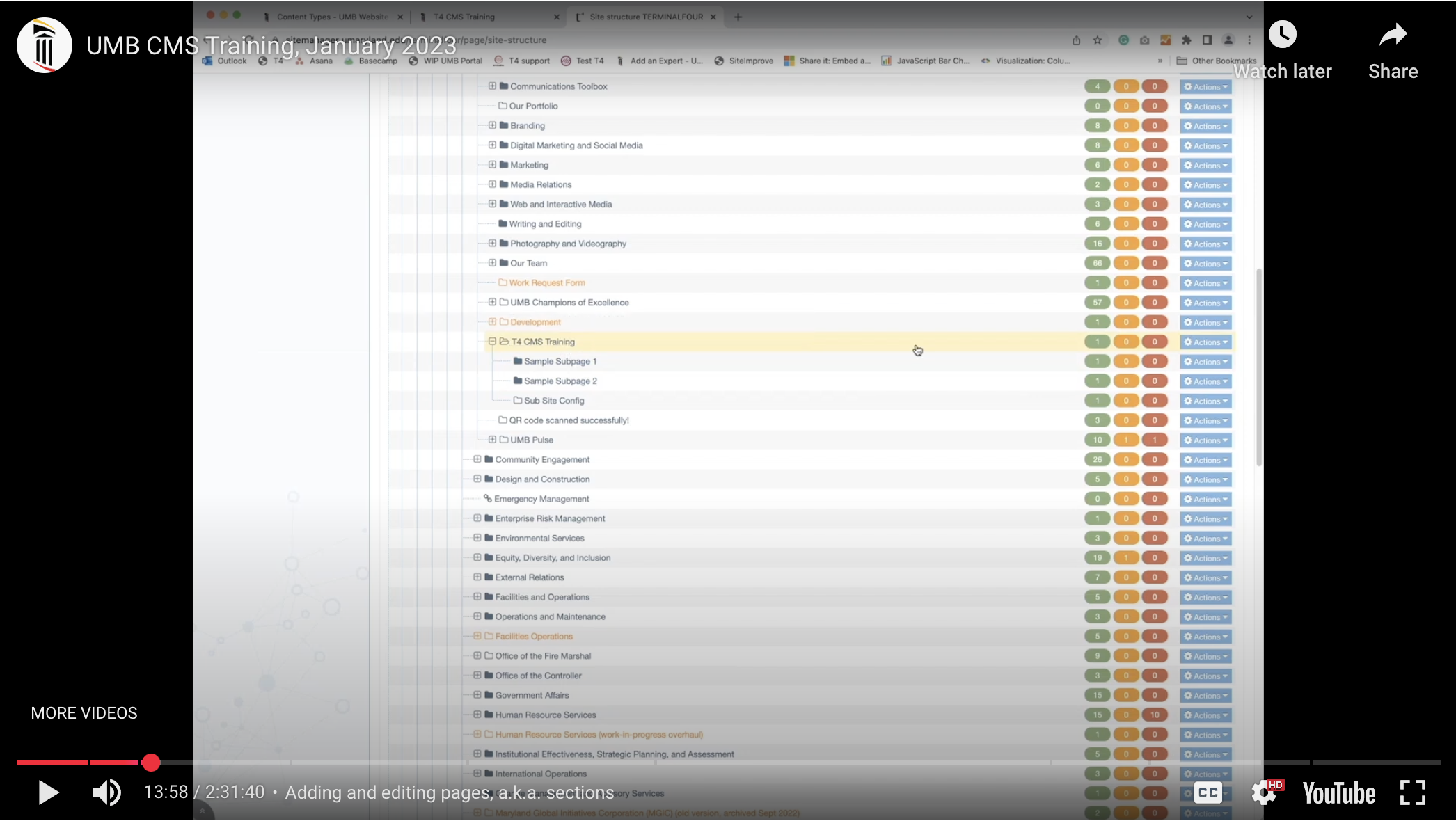Click the video title link
This screenshot has width=1456, height=821.
(271, 46)
